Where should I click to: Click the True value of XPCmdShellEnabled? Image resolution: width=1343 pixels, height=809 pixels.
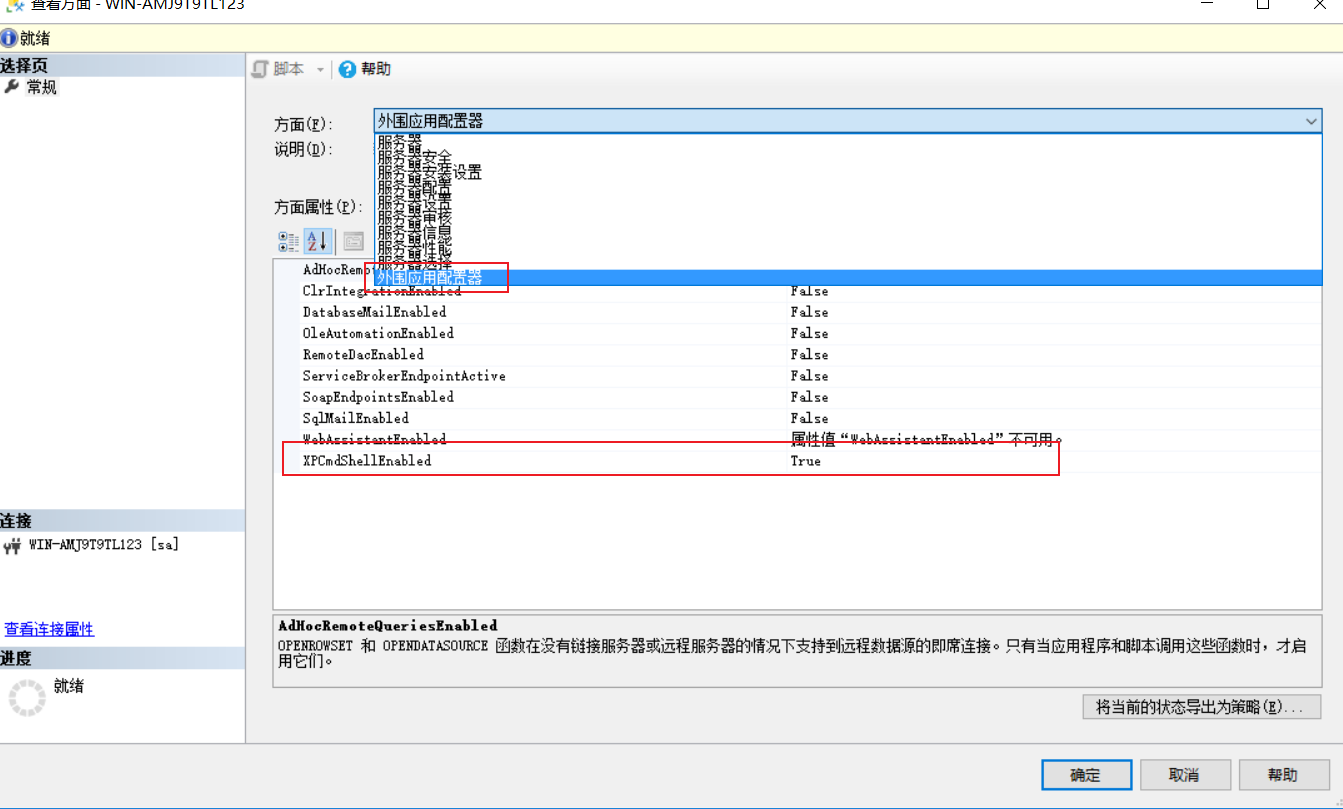pos(805,461)
